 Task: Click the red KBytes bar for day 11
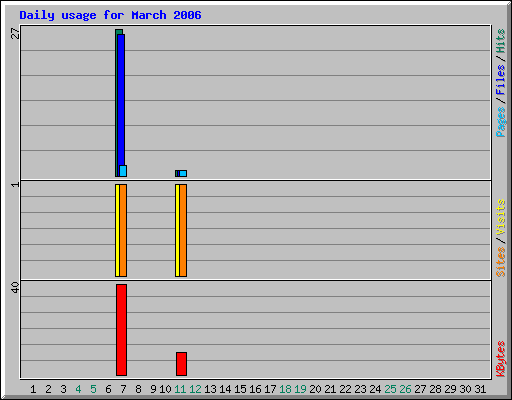tap(181, 364)
